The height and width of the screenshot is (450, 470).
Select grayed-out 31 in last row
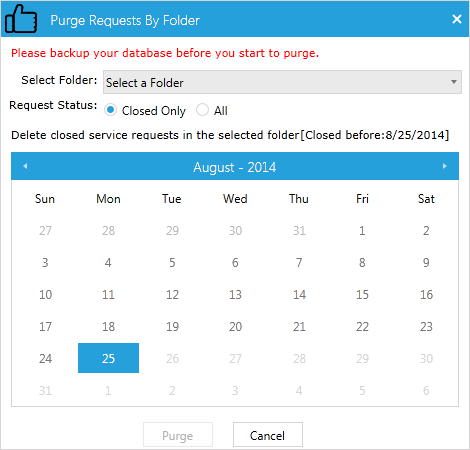tap(45, 391)
